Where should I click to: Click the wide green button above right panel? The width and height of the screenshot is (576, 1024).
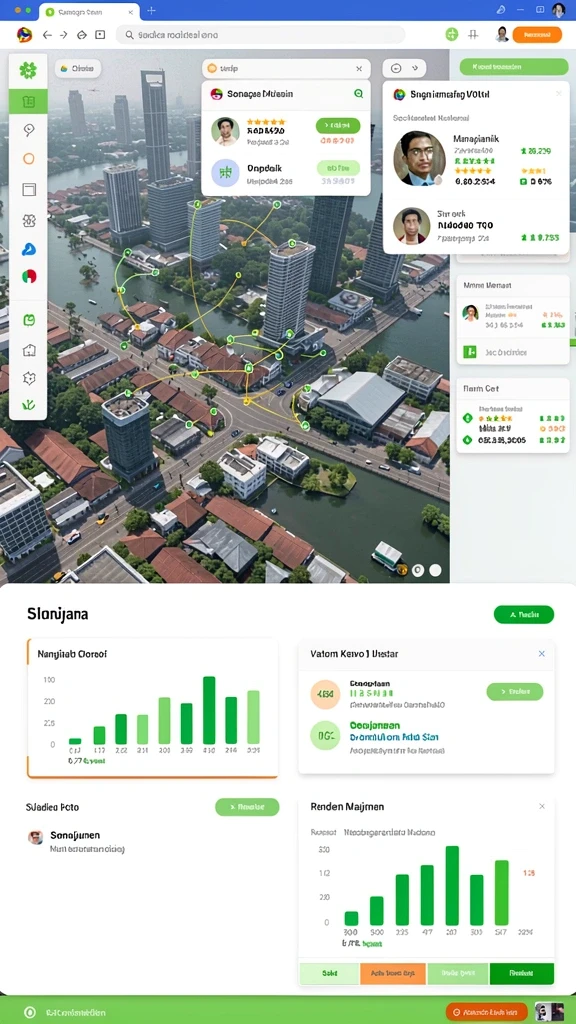click(514, 67)
